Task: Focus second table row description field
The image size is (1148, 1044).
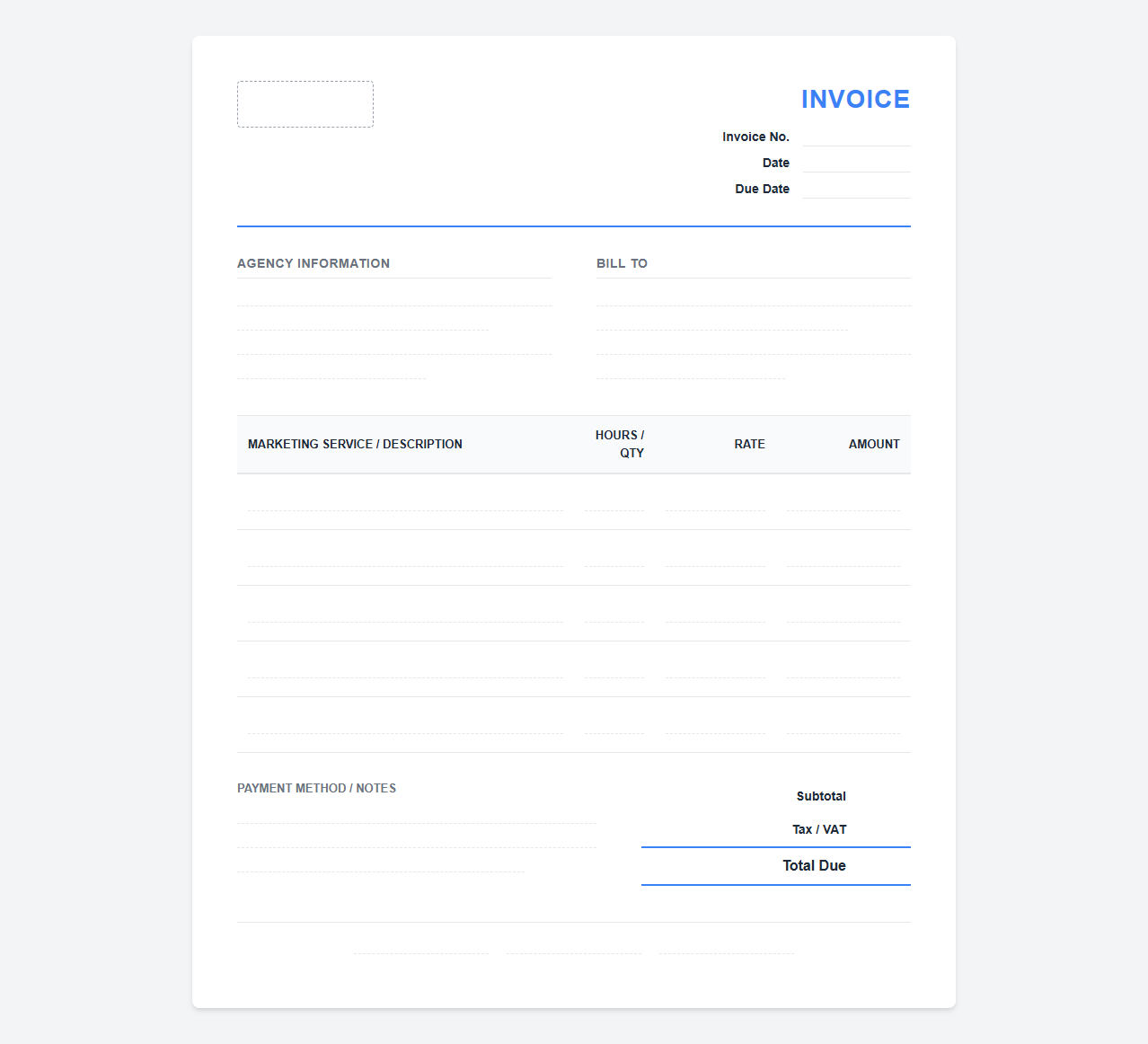Action: (x=405, y=557)
